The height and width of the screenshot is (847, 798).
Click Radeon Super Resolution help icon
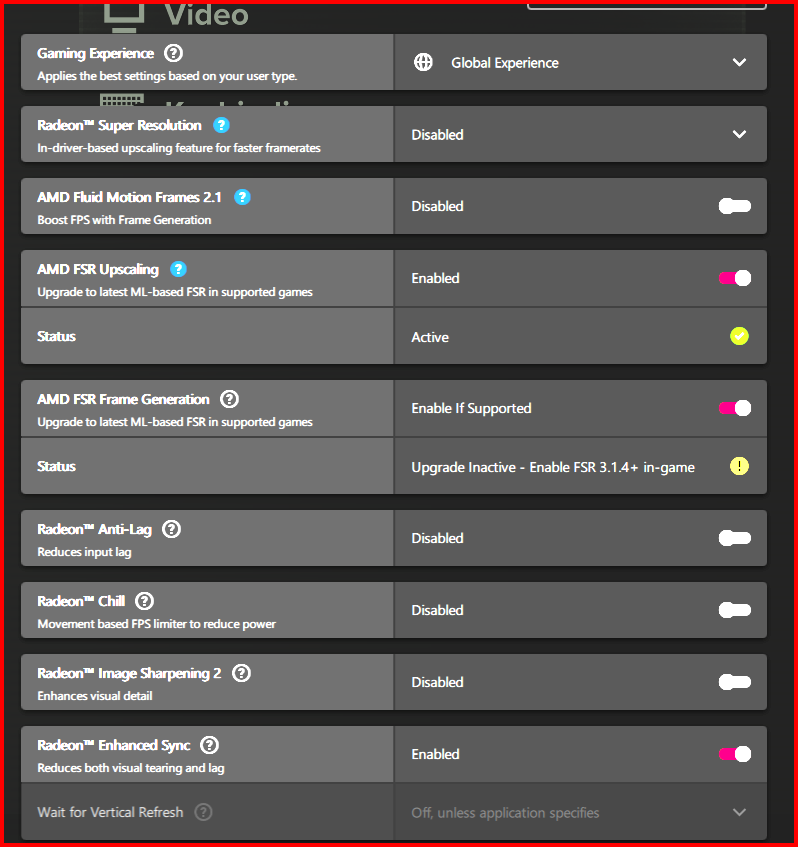[222, 125]
